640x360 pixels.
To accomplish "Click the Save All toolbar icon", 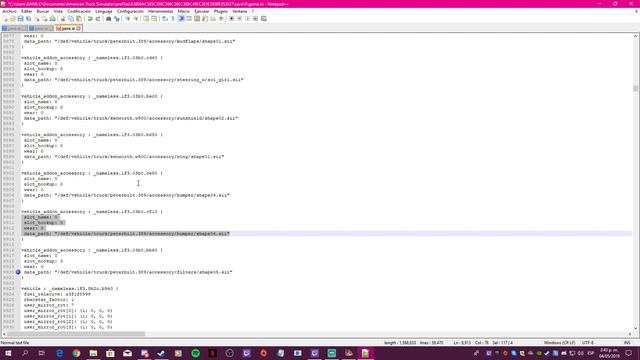I will click(x=29, y=19).
